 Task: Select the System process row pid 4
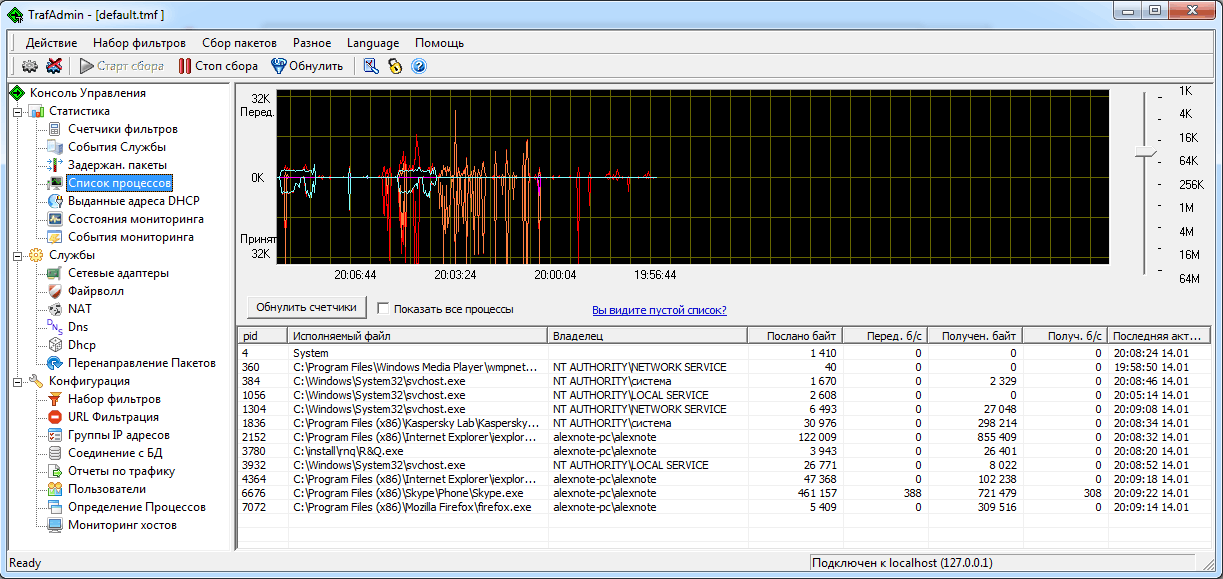coord(724,353)
